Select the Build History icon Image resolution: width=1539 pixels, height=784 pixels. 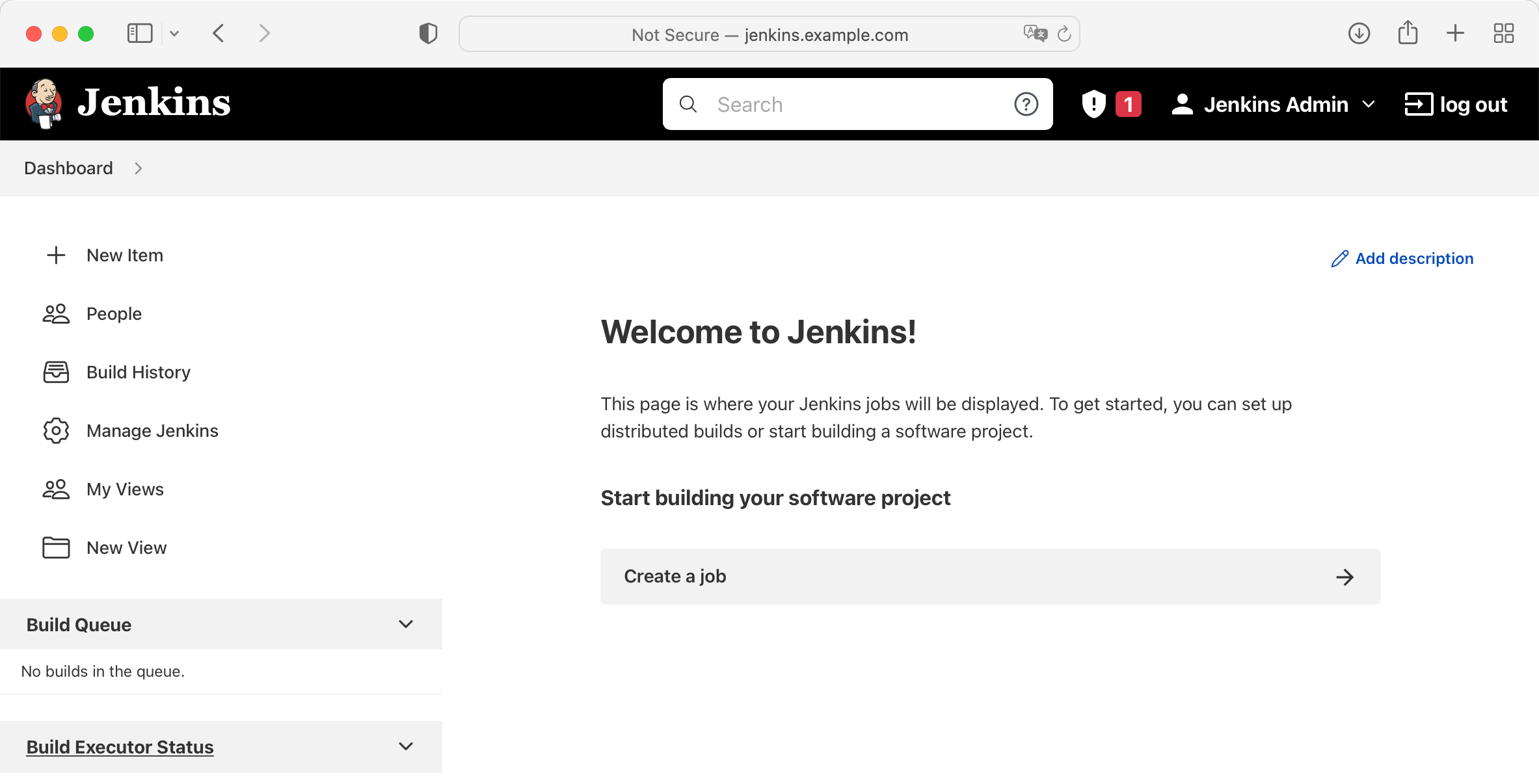(x=56, y=372)
